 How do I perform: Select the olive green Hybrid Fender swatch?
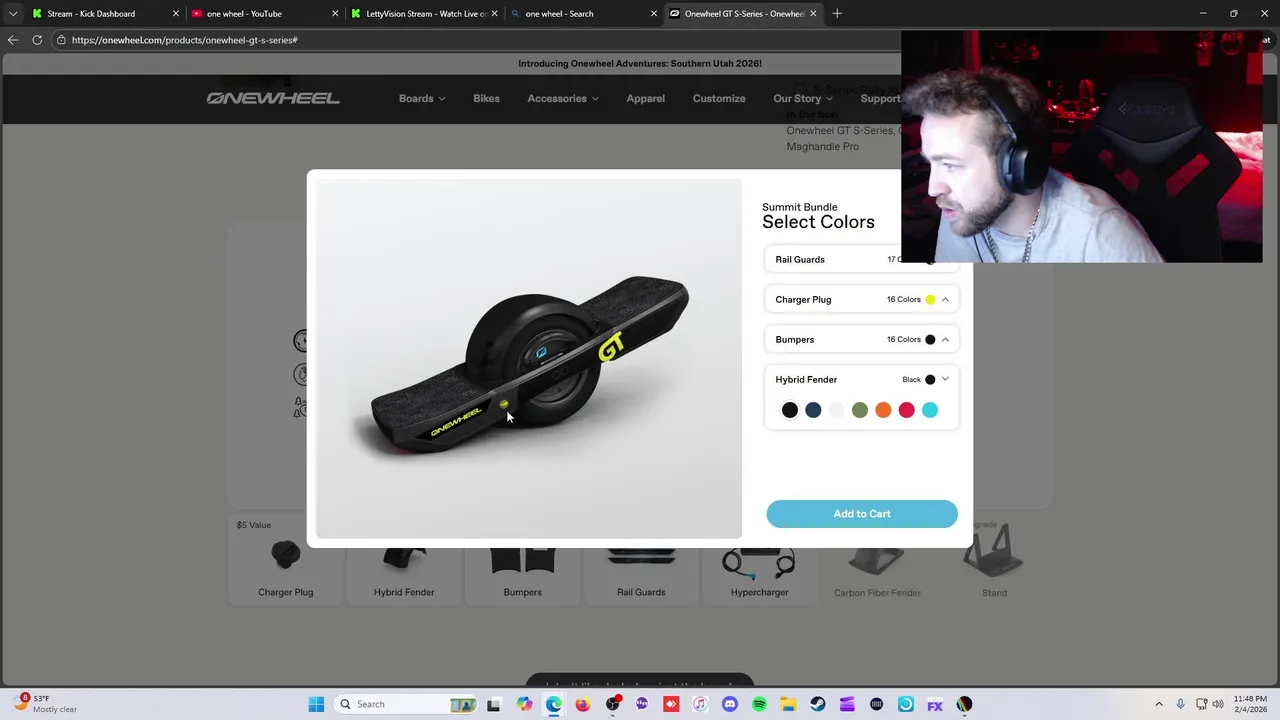860,410
